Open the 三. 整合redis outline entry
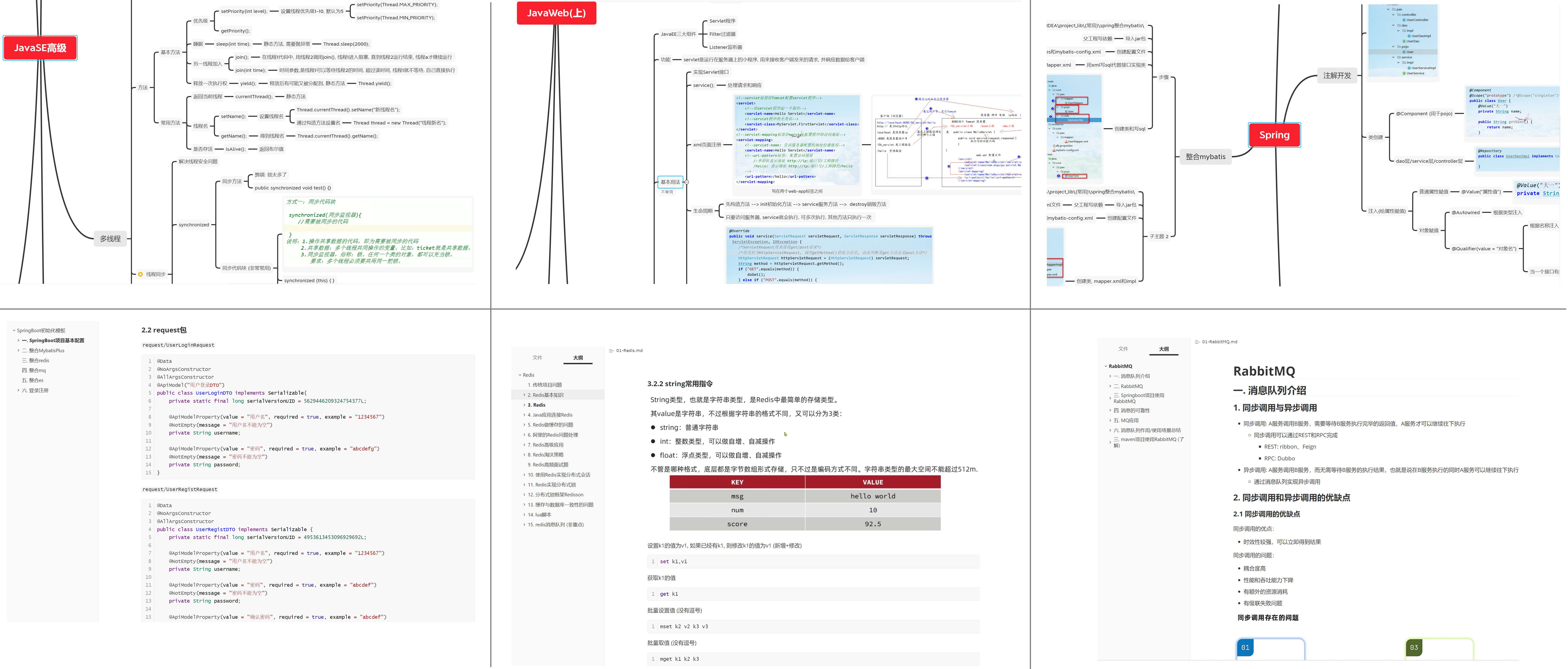The height and width of the screenshot is (669, 1568). click(35, 360)
